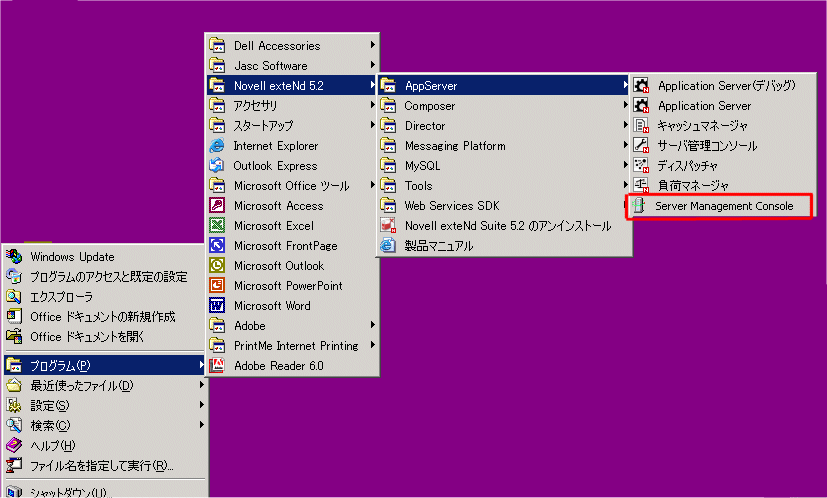Click the Adobe Reader 6.0 icon
This screenshot has width=827, height=498.
[x=217, y=365]
